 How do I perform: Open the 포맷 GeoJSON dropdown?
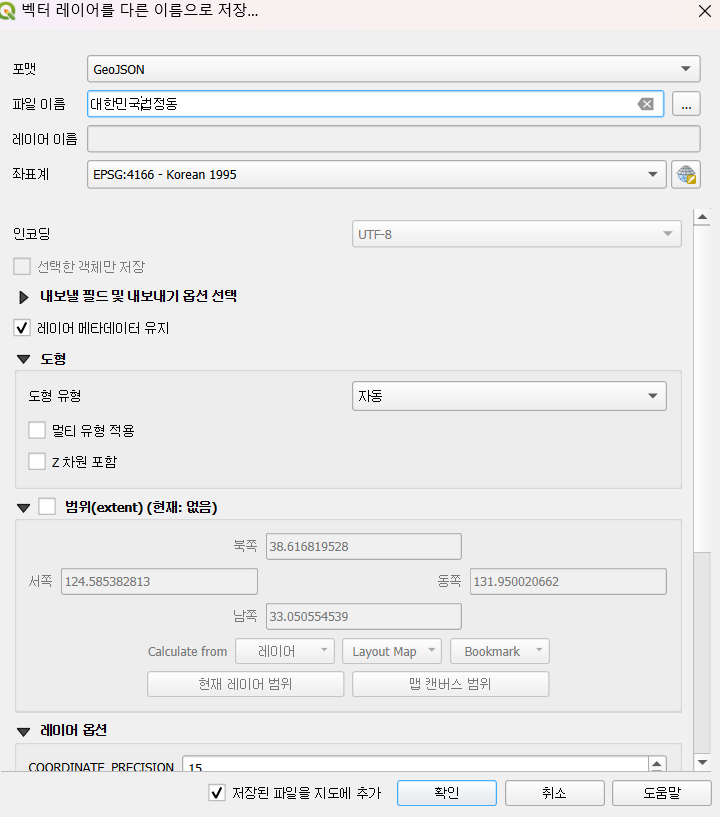click(x=393, y=69)
